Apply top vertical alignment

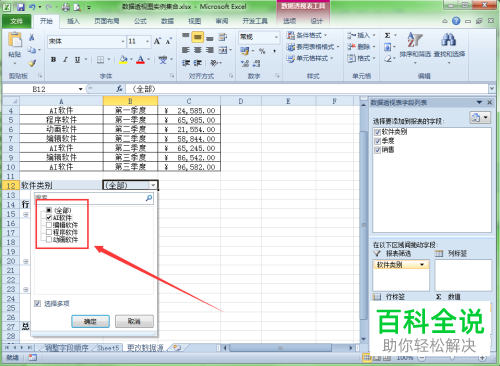tap(186, 37)
